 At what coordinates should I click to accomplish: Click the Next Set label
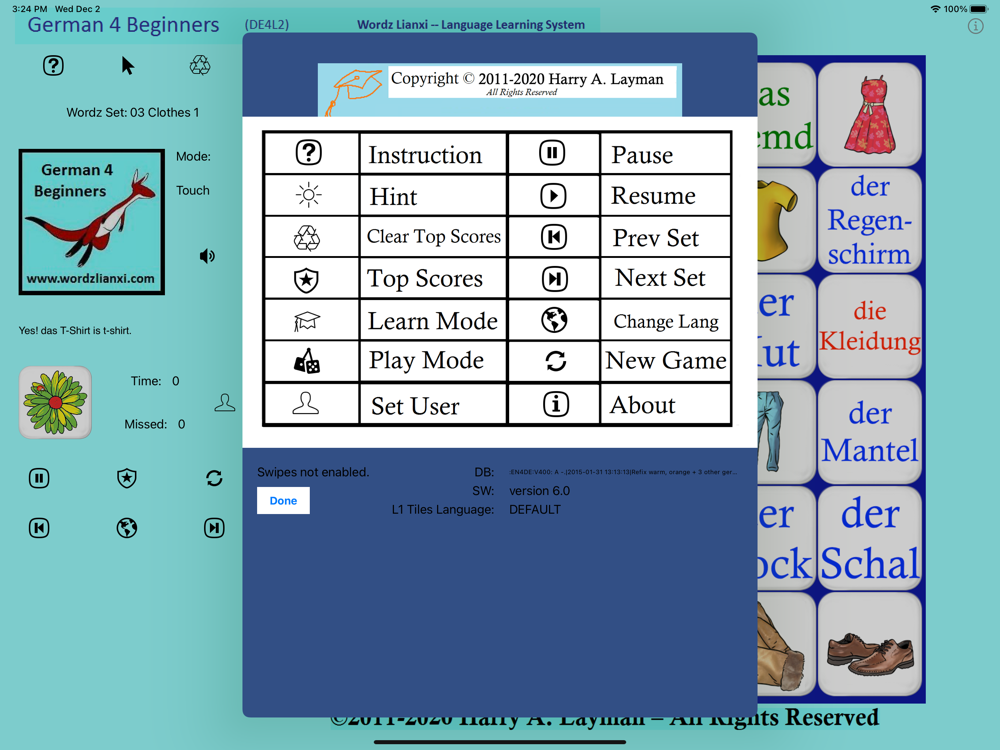pyautogui.click(x=660, y=278)
